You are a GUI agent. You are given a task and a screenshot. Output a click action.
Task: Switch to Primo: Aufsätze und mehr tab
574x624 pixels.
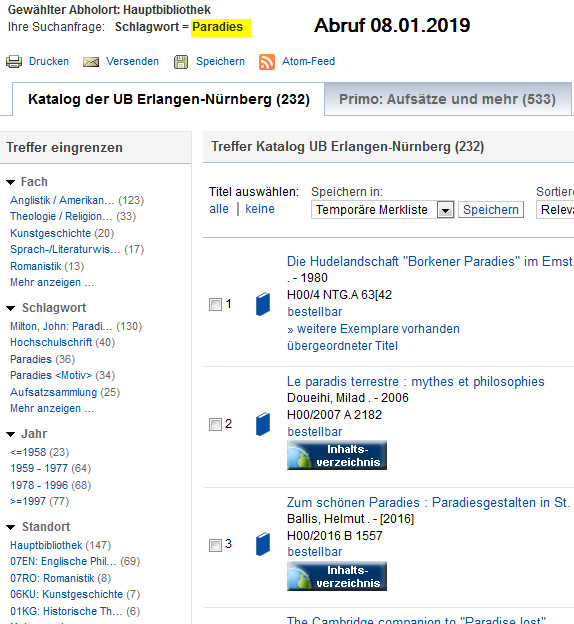click(447, 99)
